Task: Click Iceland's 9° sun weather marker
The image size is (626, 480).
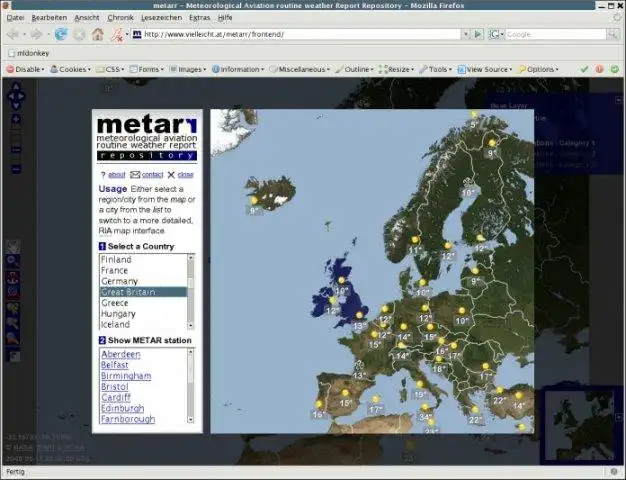Action: tap(254, 200)
